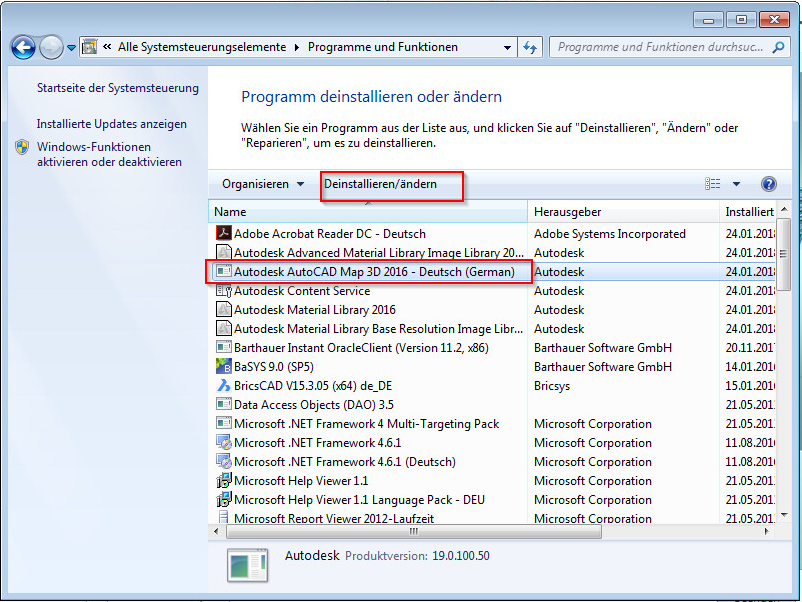Open Windows-Funktionen aktivieren oder deaktivieren
Screen dimensions: 802x602
click(109, 154)
